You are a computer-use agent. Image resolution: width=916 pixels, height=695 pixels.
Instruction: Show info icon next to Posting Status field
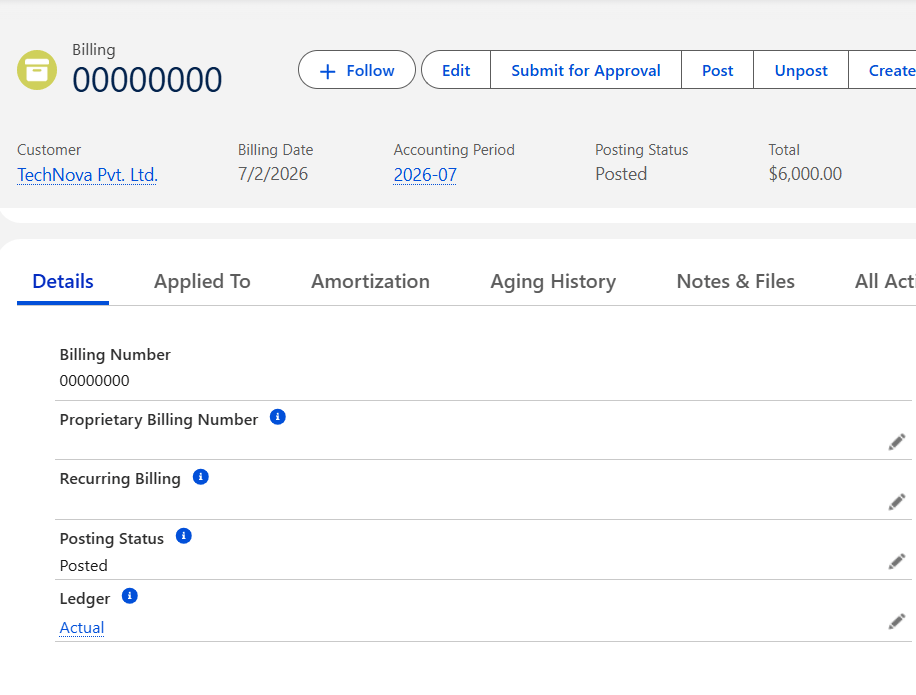click(x=183, y=536)
